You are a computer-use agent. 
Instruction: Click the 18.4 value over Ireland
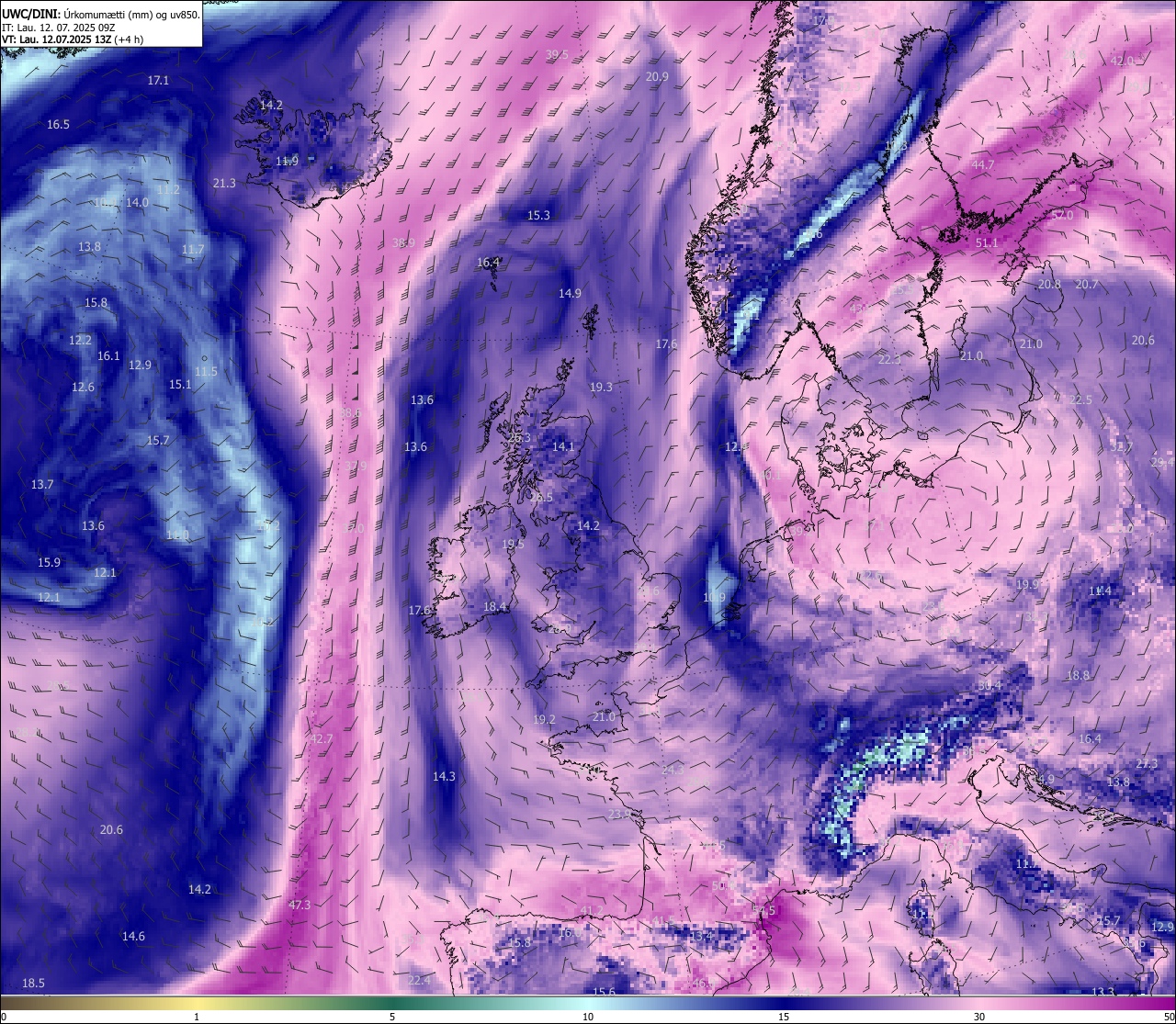point(495,607)
